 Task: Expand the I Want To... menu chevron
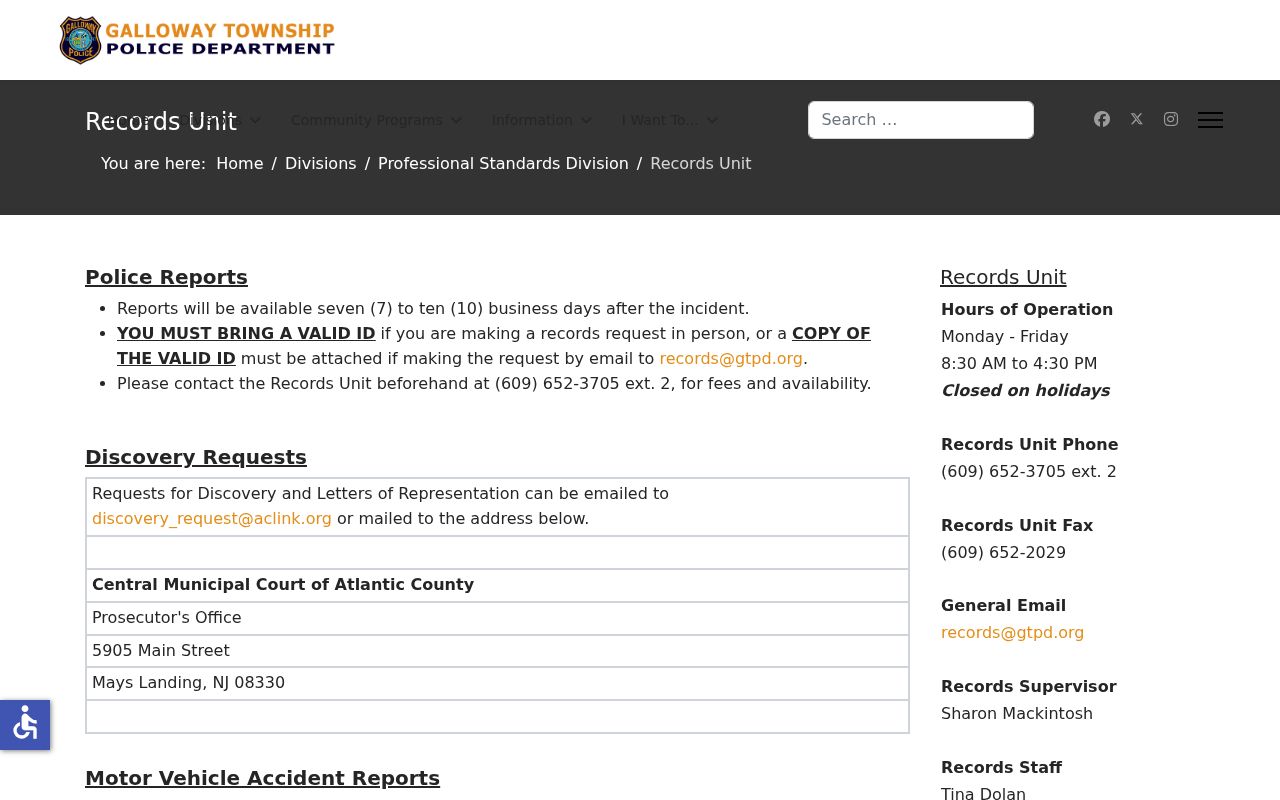point(712,120)
